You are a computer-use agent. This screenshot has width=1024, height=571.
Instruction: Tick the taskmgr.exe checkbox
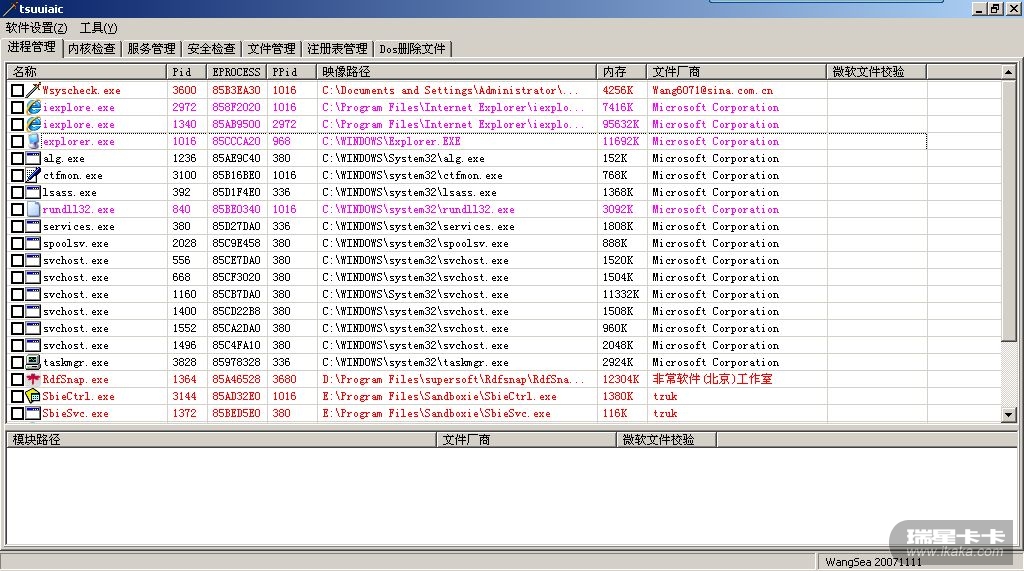[18, 362]
